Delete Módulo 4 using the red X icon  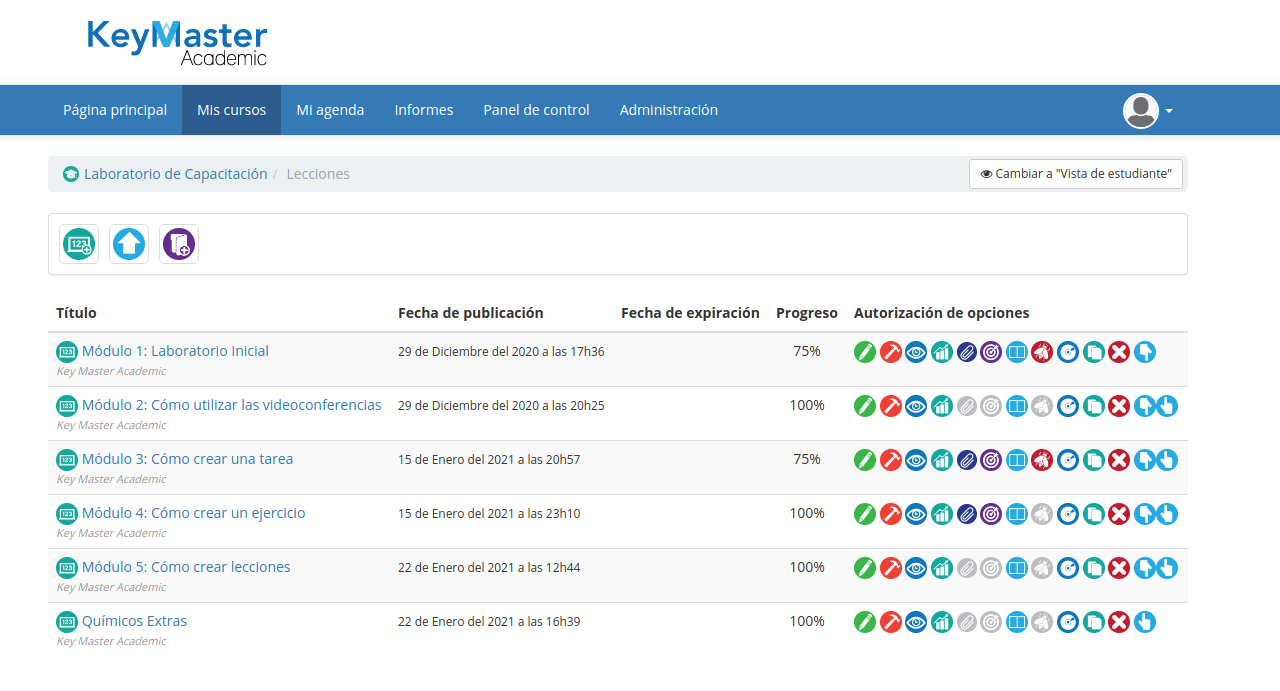tap(1119, 514)
